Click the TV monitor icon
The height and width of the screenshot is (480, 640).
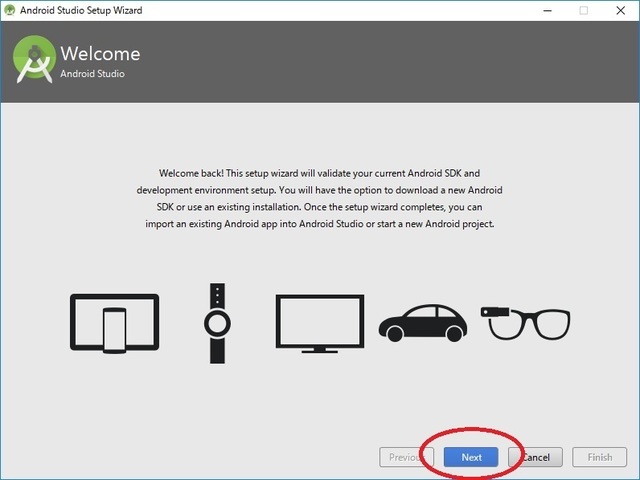pyautogui.click(x=320, y=323)
